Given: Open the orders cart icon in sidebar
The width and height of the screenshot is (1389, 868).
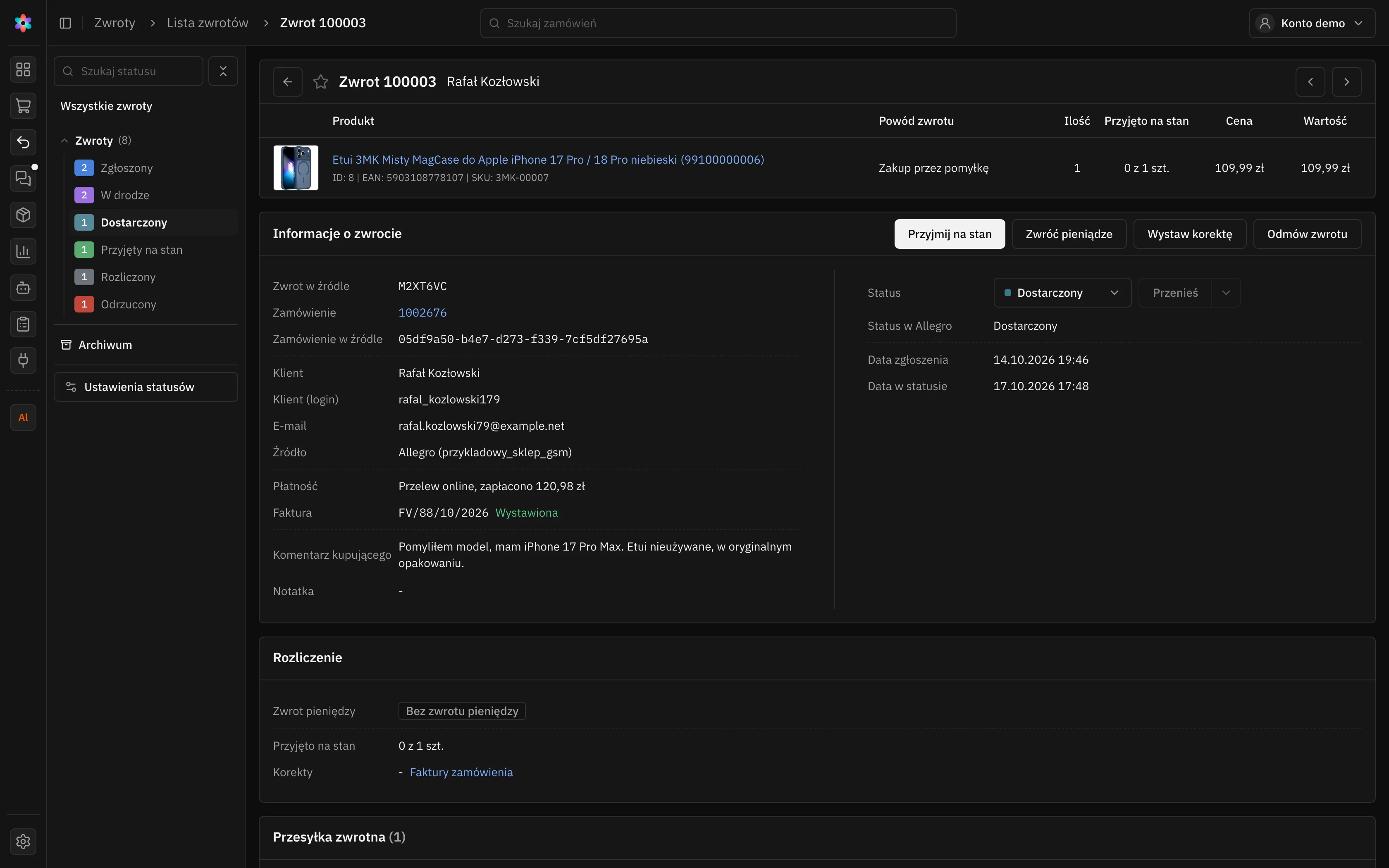Looking at the screenshot, I should (23, 106).
